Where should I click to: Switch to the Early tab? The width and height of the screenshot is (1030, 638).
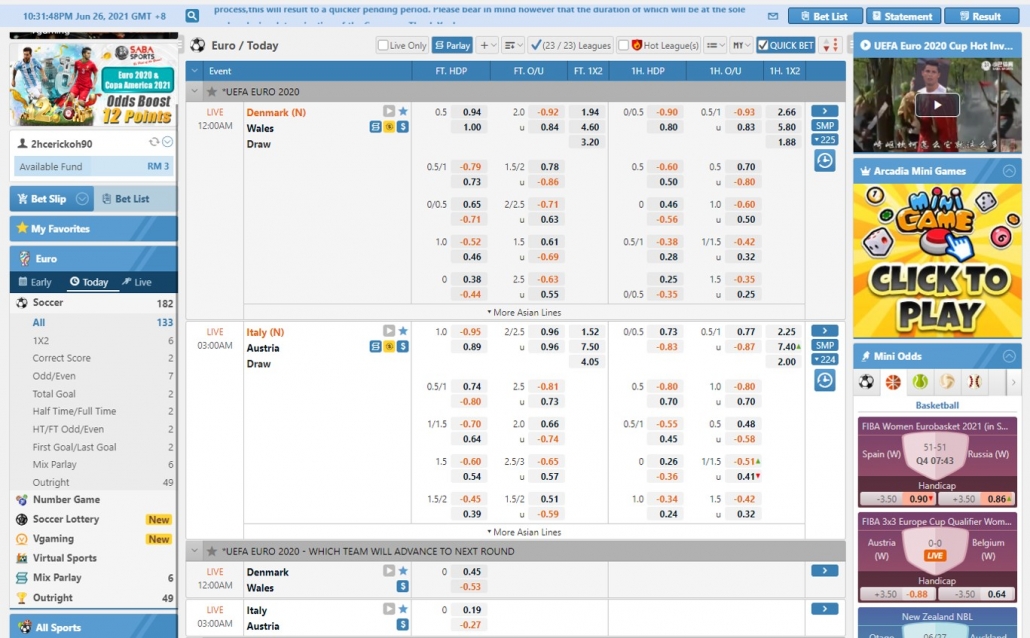pos(35,282)
